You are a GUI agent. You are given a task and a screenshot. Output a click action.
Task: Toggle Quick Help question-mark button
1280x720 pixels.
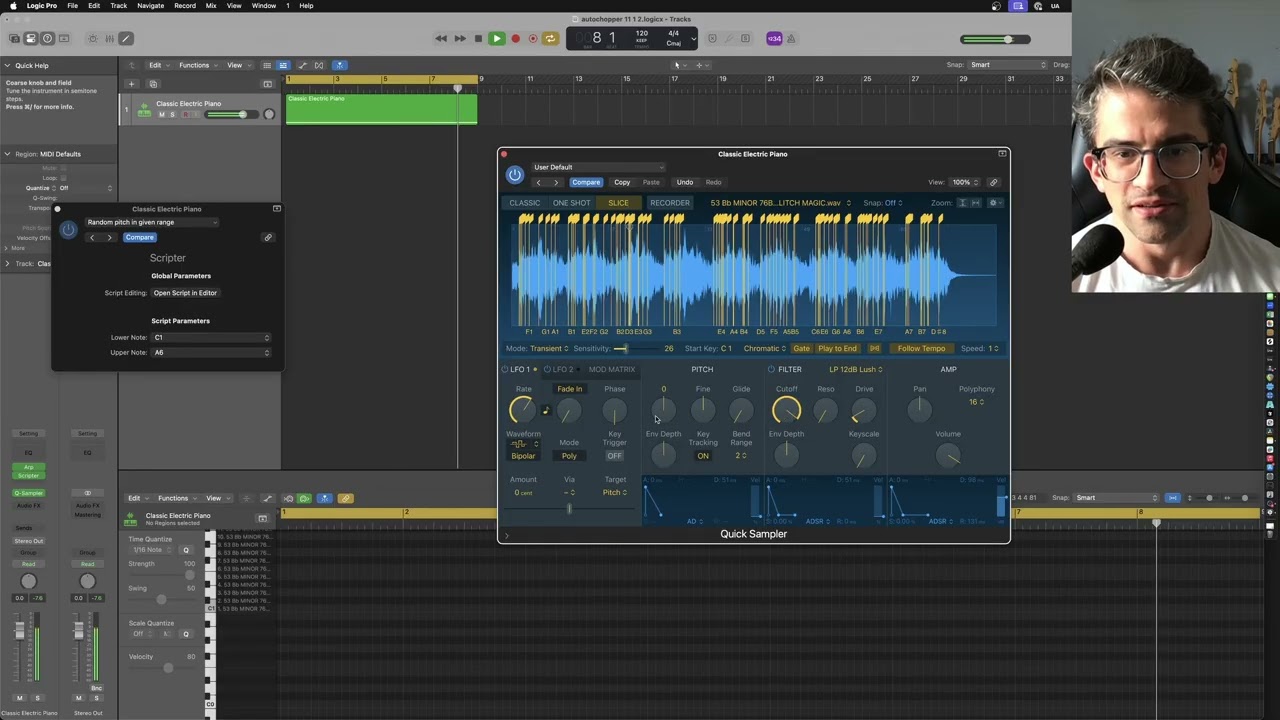pos(47,39)
